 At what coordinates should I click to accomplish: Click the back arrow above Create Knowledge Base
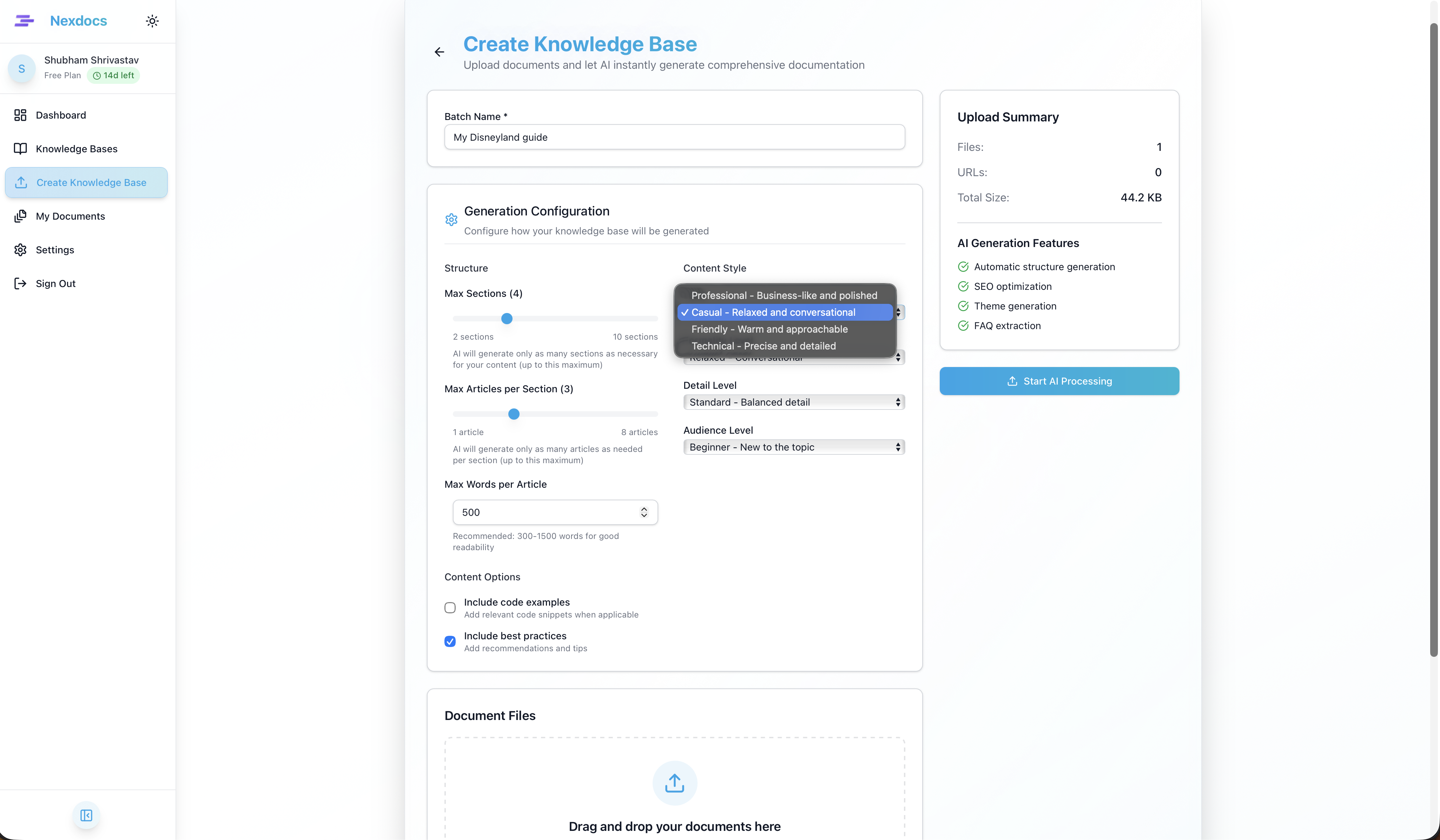coord(439,52)
